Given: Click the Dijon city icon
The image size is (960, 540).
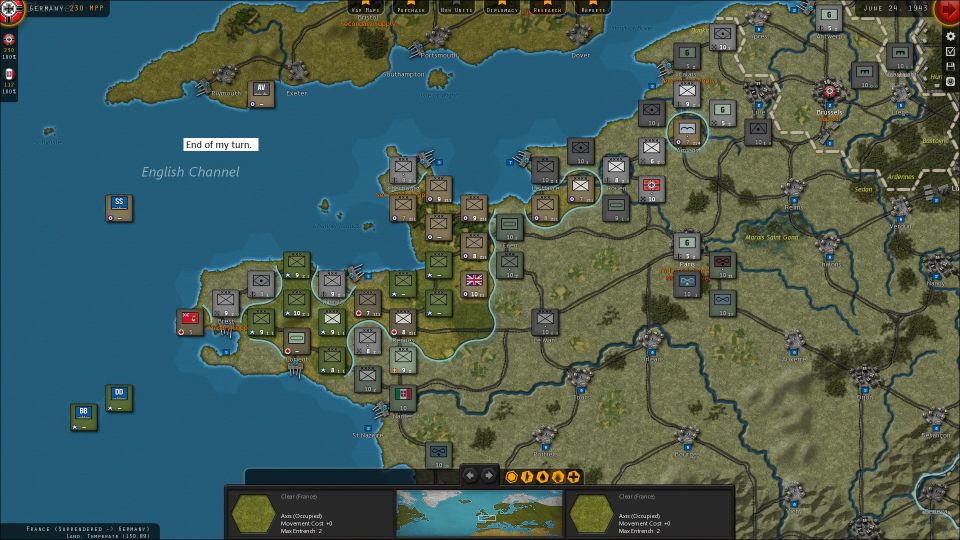Looking at the screenshot, I should click(x=864, y=377).
